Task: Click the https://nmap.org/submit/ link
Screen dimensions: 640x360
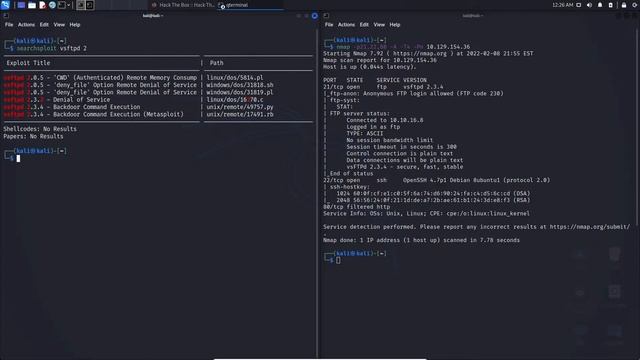Action: pos(589,227)
